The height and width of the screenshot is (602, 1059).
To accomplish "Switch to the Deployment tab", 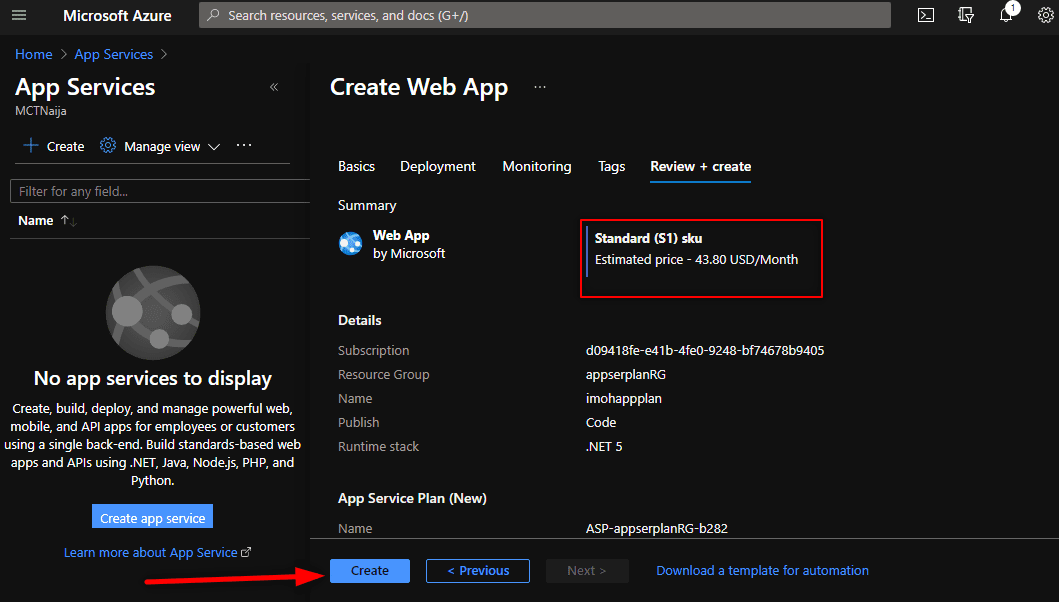I will 438,166.
